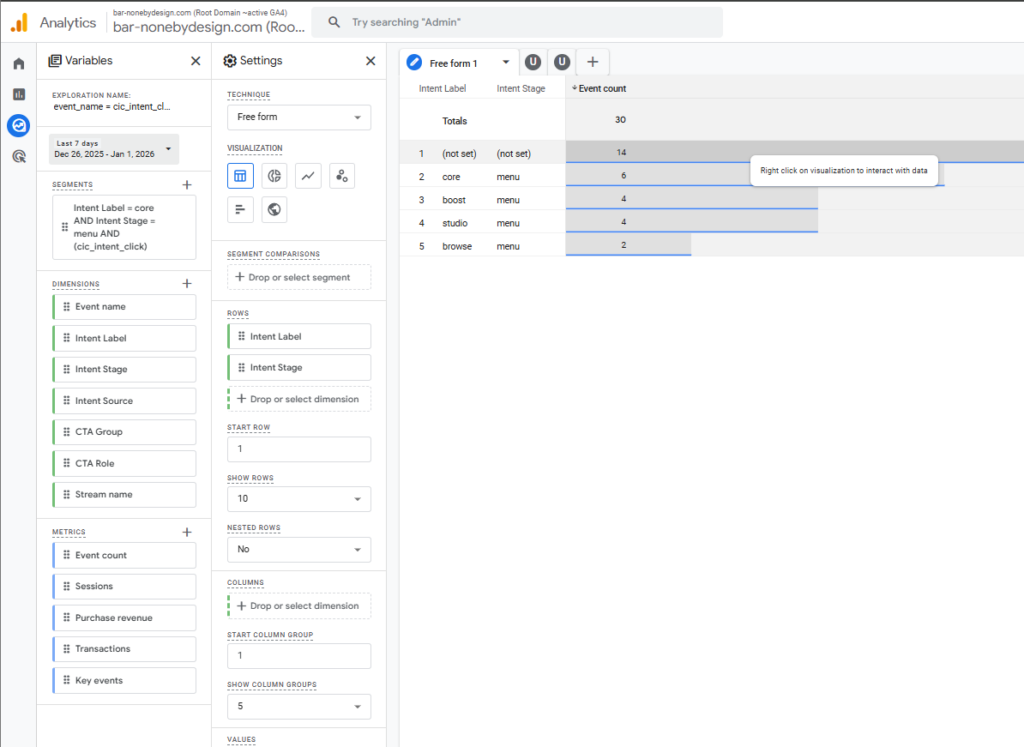Open the Nested Rows dropdown
The image size is (1024, 747).
coord(298,549)
